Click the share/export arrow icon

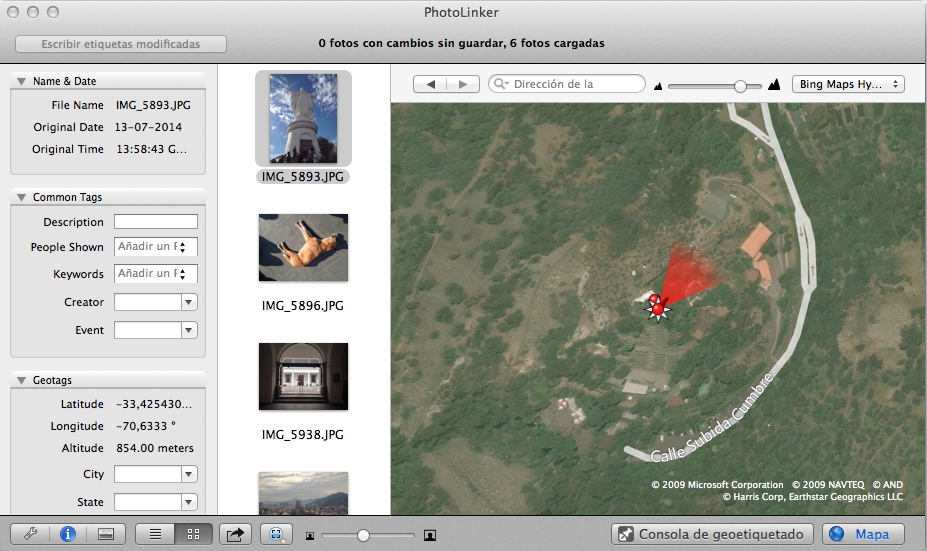point(235,534)
